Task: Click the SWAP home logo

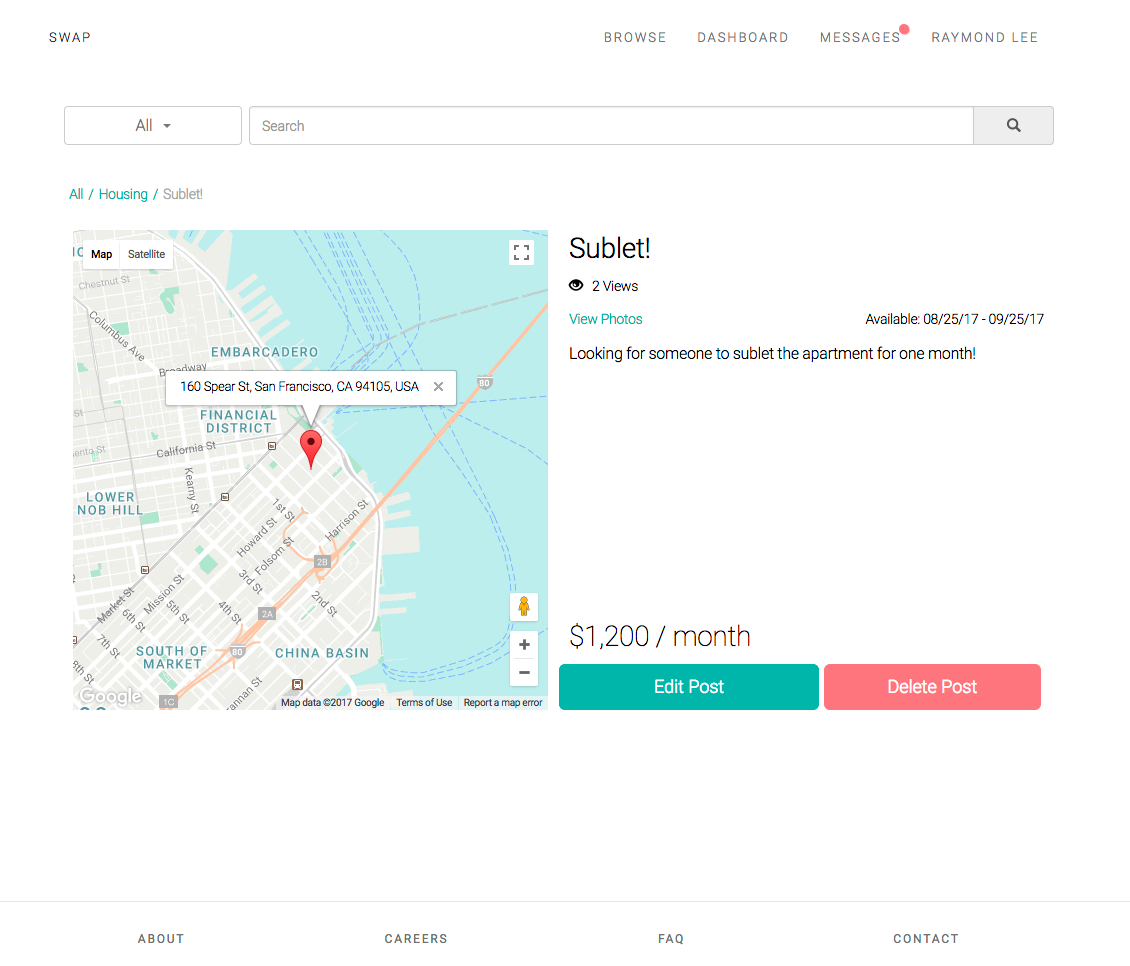Action: 70,37
